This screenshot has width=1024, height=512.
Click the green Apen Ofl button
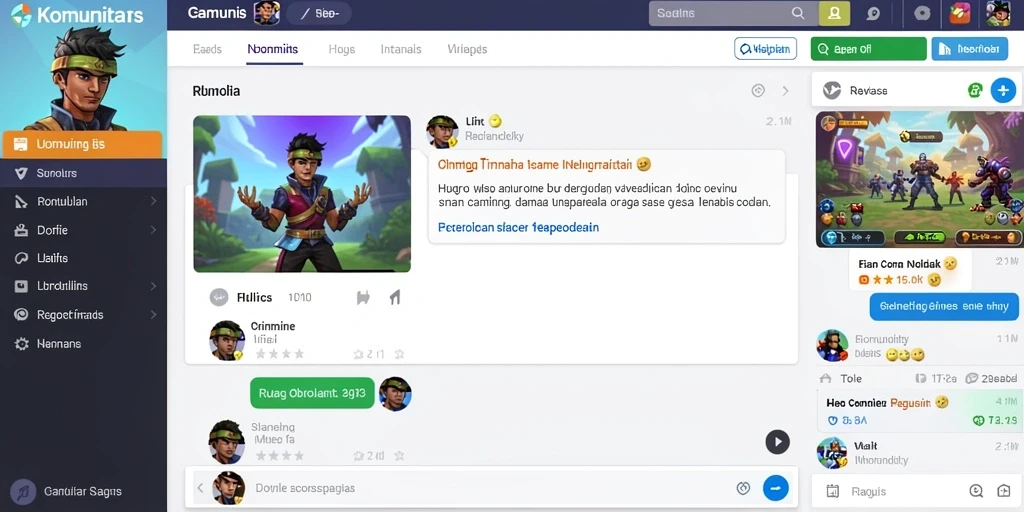pyautogui.click(x=869, y=48)
